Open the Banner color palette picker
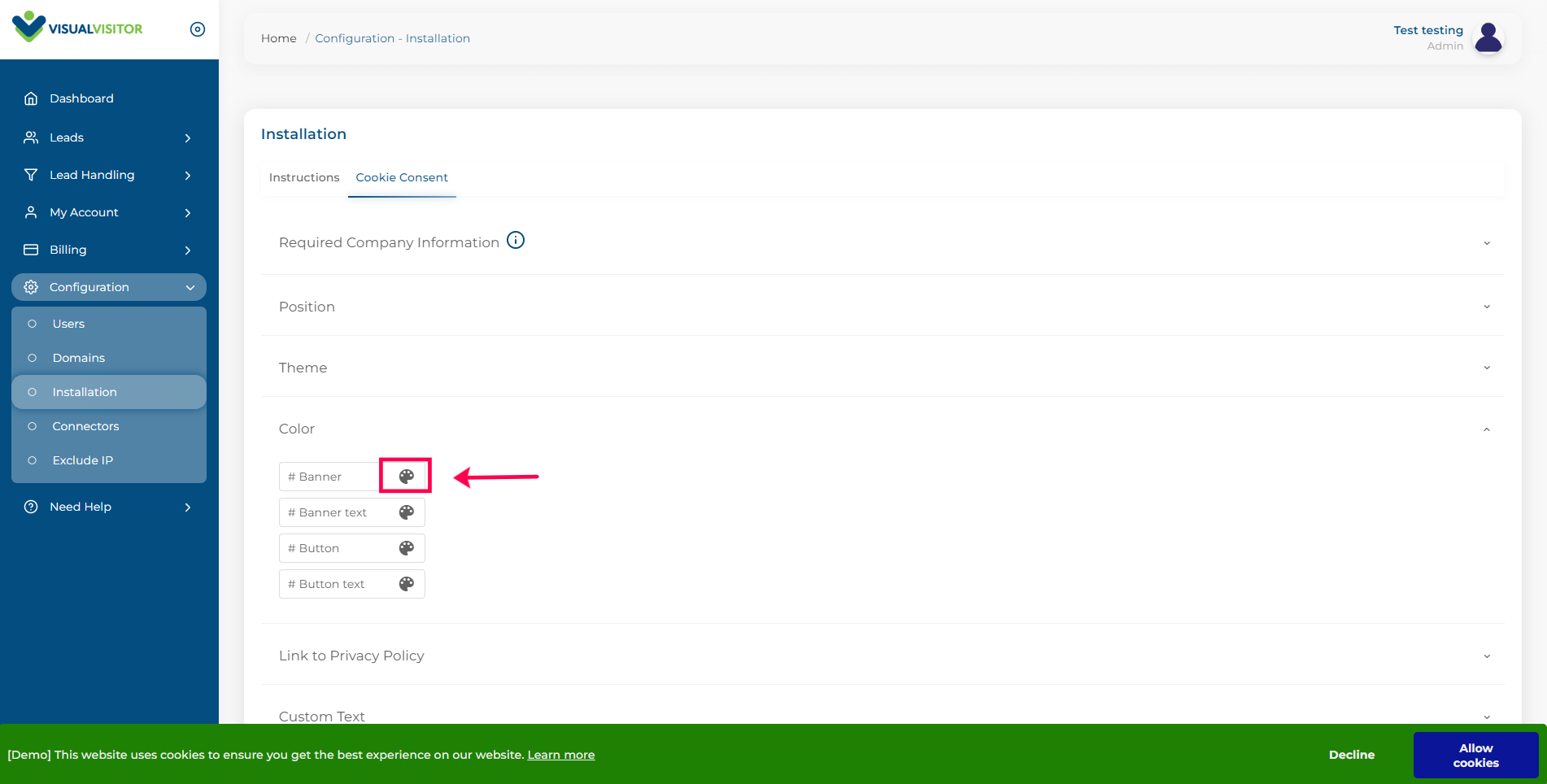Image resolution: width=1547 pixels, height=784 pixels. pyautogui.click(x=407, y=477)
